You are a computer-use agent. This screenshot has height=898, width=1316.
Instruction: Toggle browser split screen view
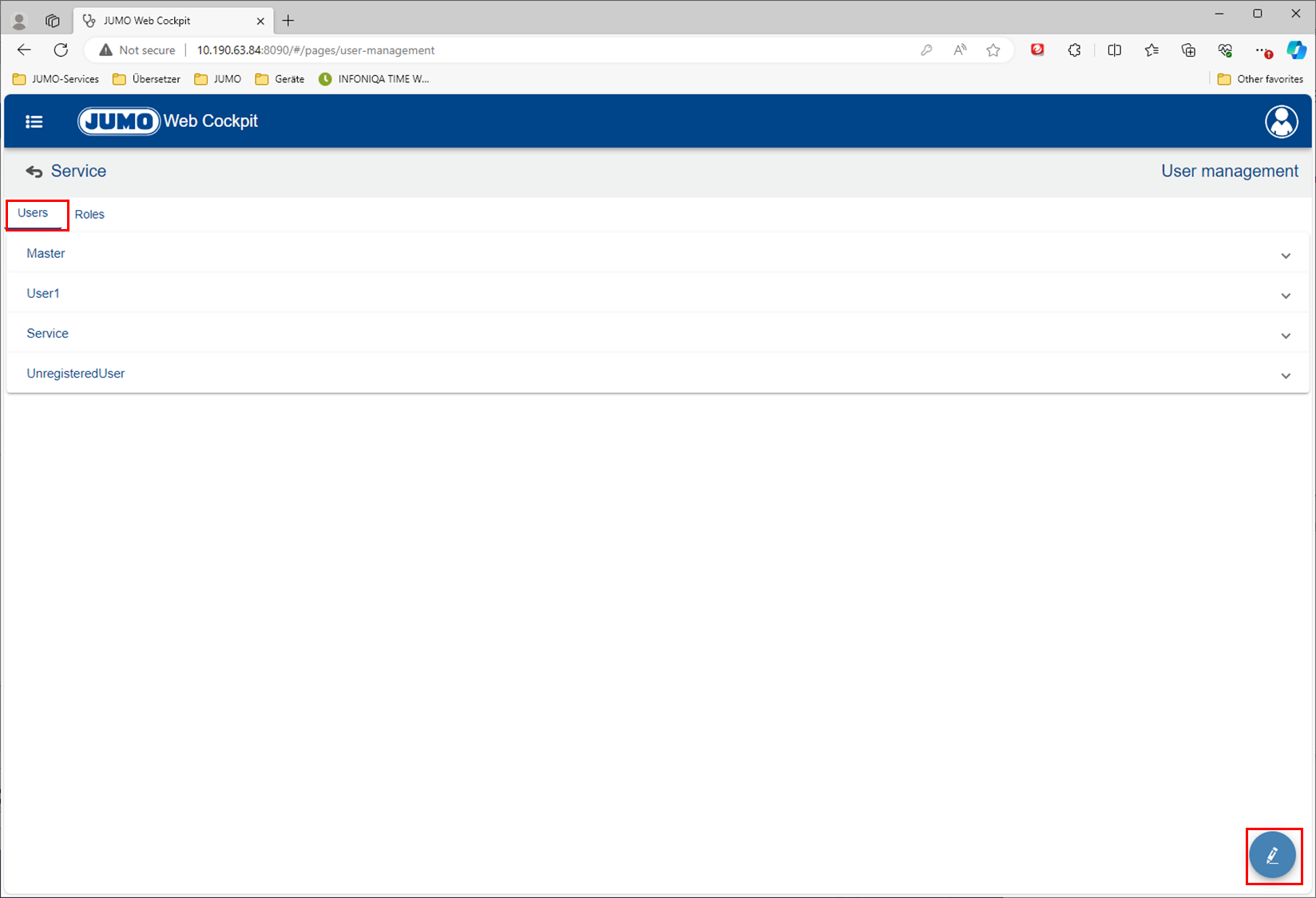[x=1114, y=50]
